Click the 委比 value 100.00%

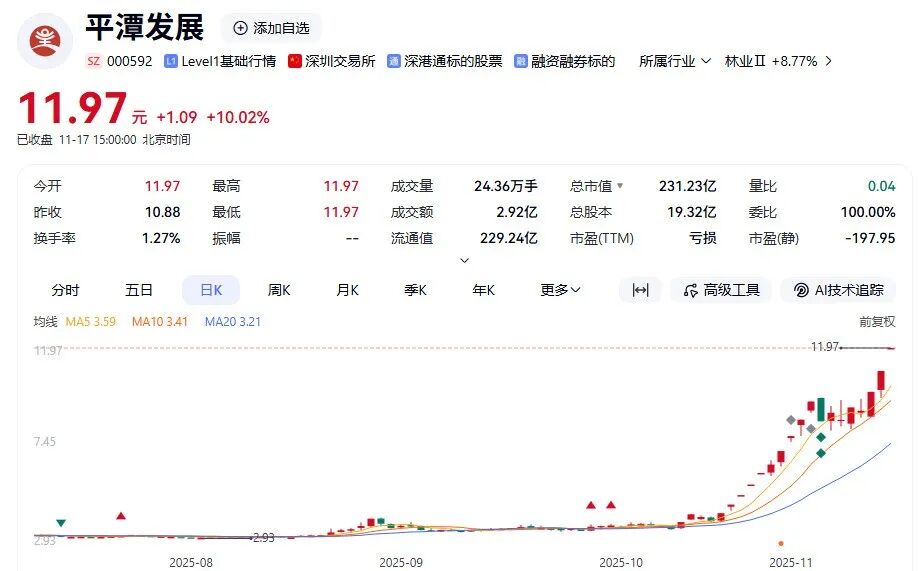pos(868,212)
